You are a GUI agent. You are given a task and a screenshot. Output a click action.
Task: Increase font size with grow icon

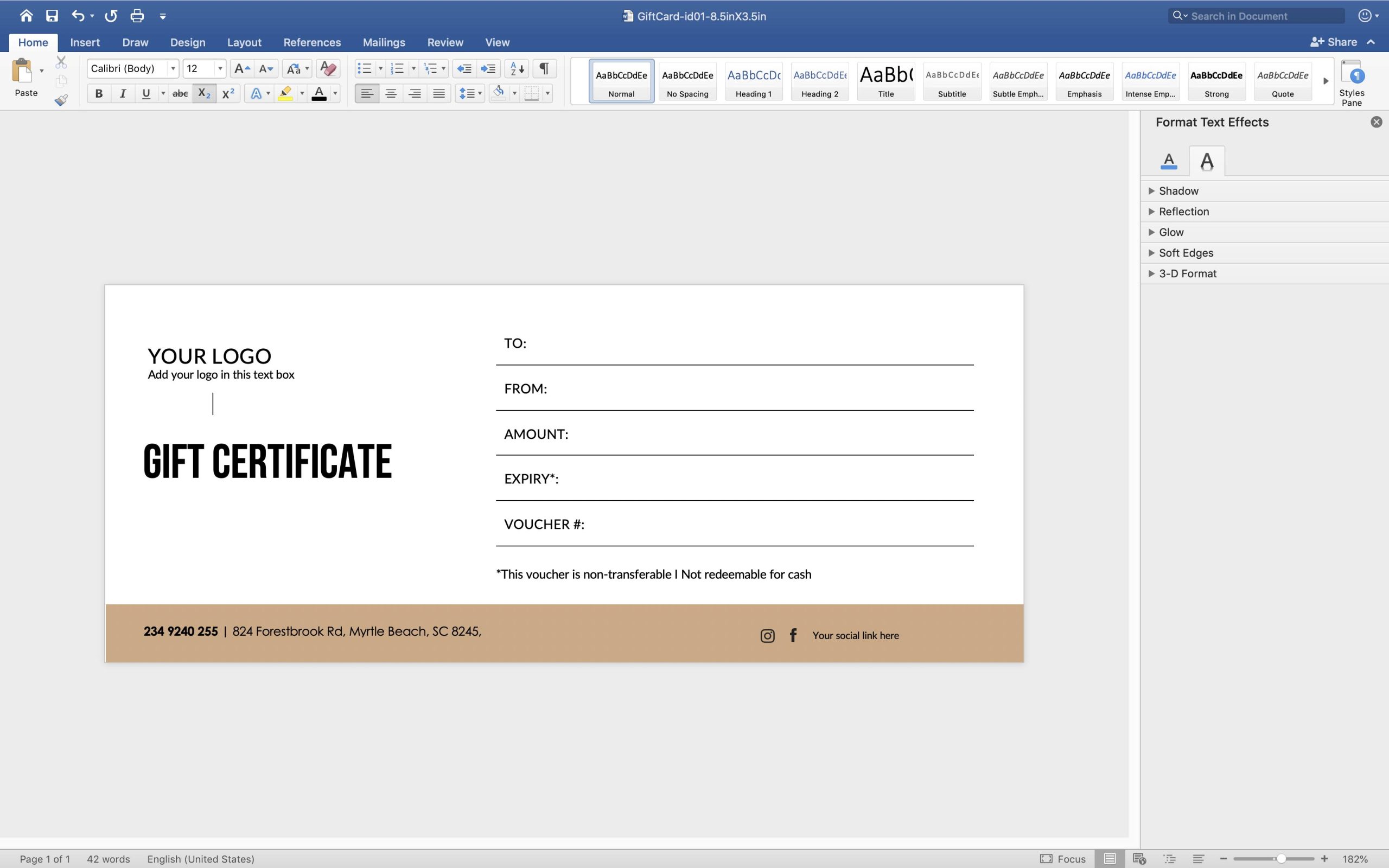coord(241,68)
